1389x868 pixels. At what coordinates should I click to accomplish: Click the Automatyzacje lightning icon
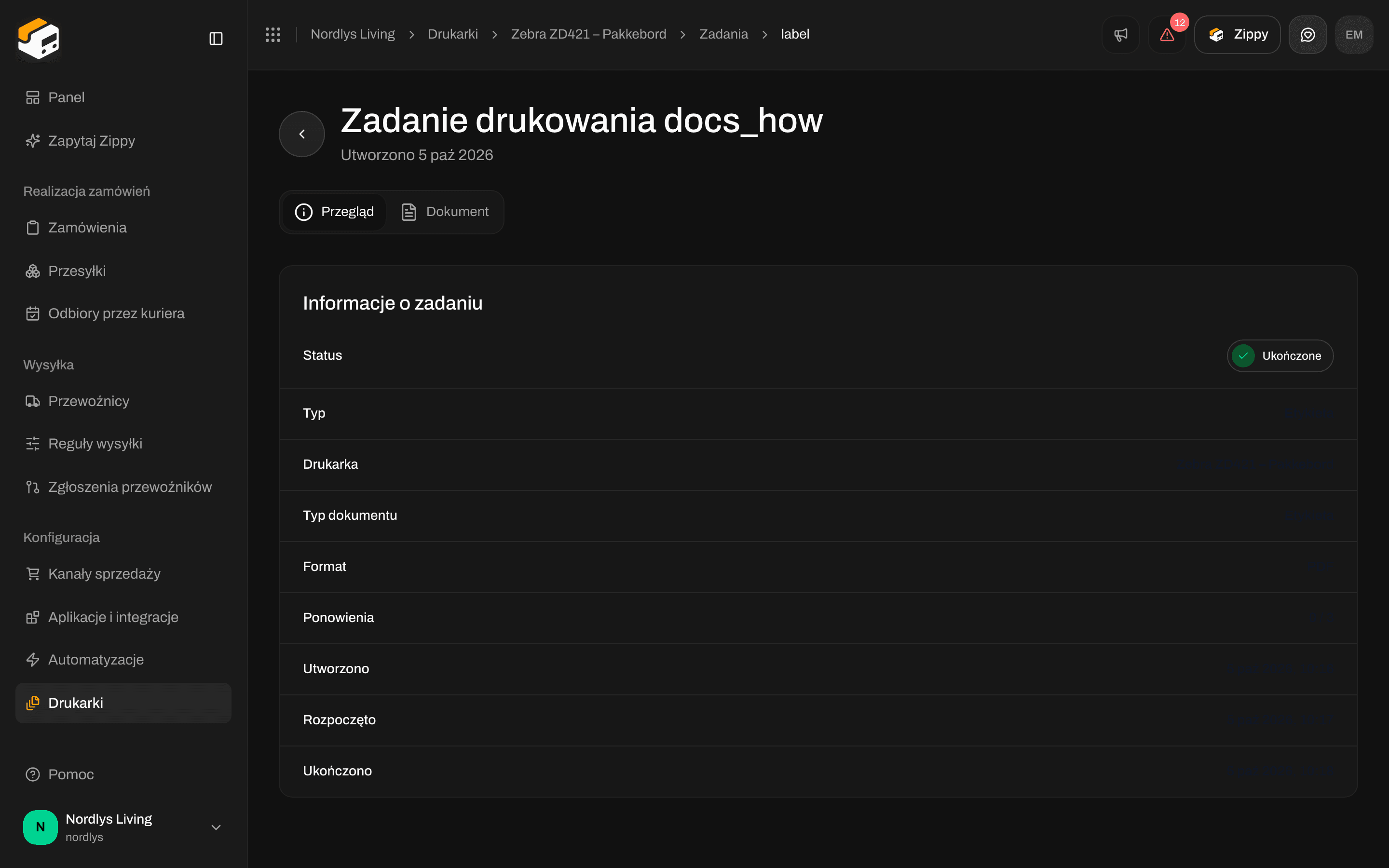tap(33, 660)
